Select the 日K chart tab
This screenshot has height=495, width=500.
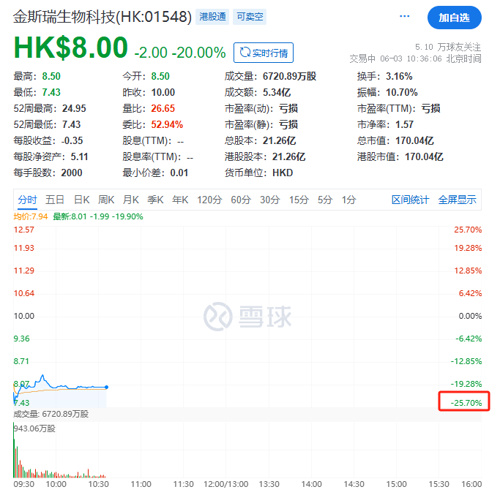(82, 200)
